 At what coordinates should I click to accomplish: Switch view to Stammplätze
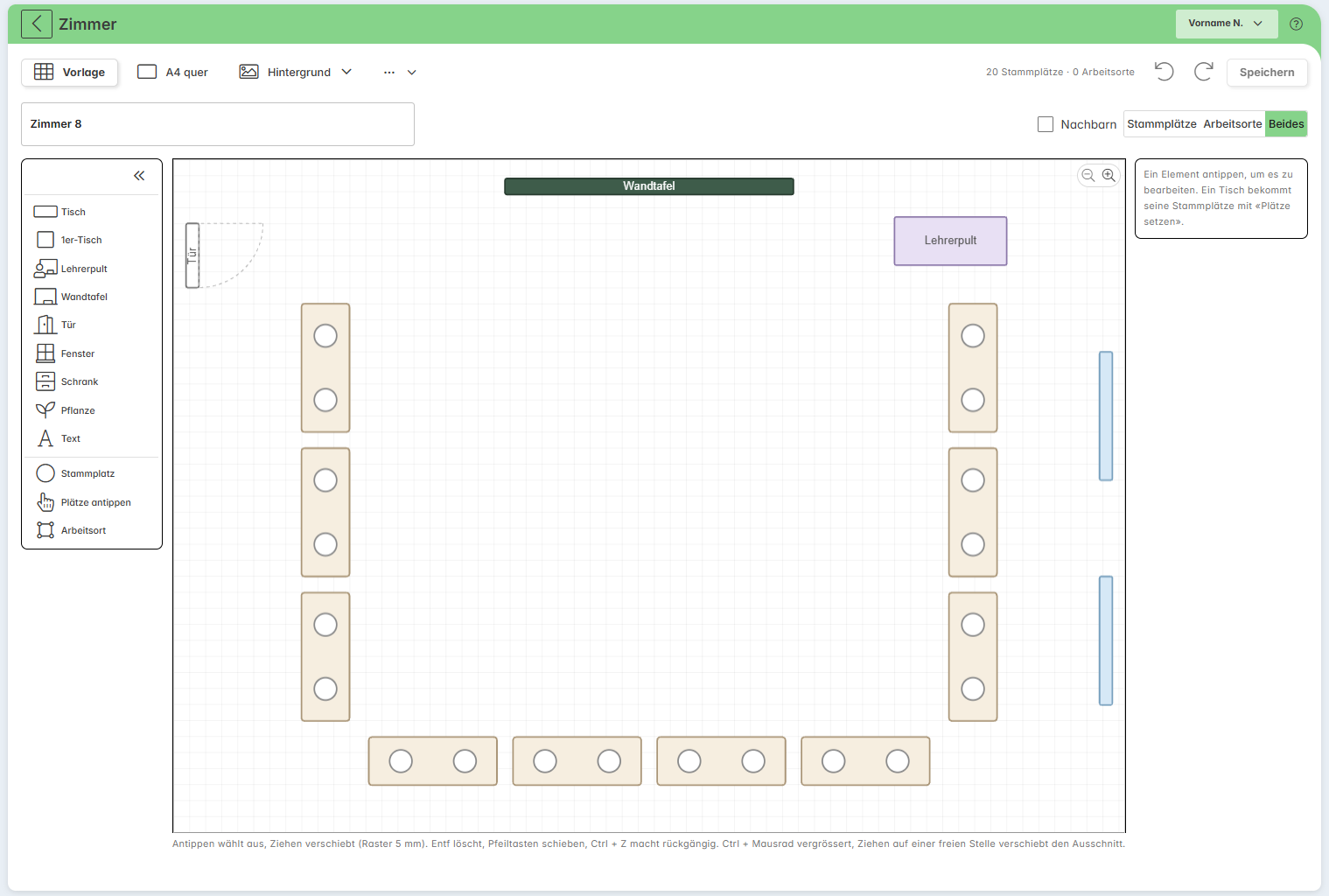tap(1162, 124)
